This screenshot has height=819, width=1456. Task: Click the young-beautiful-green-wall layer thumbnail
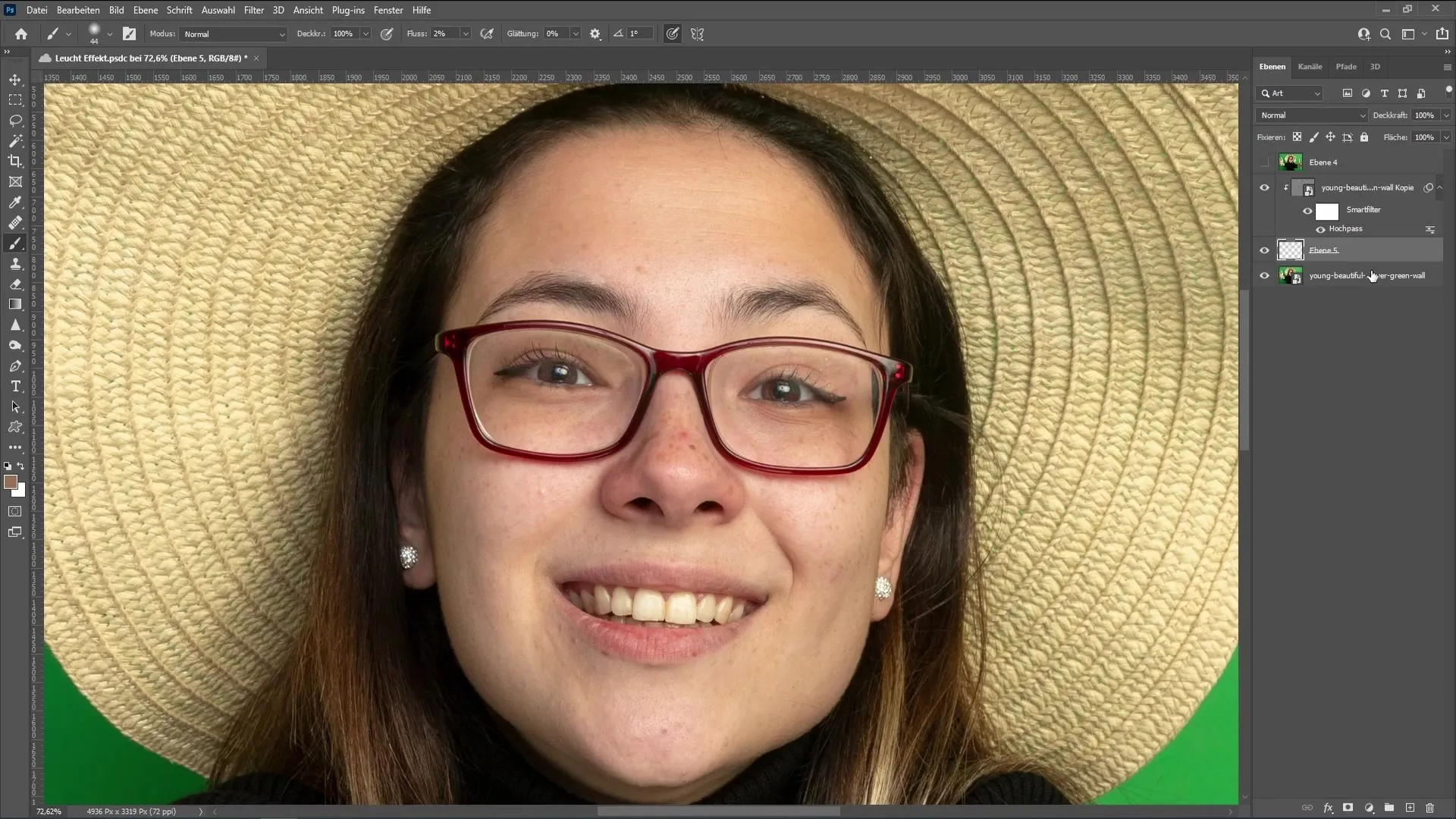tap(1291, 276)
